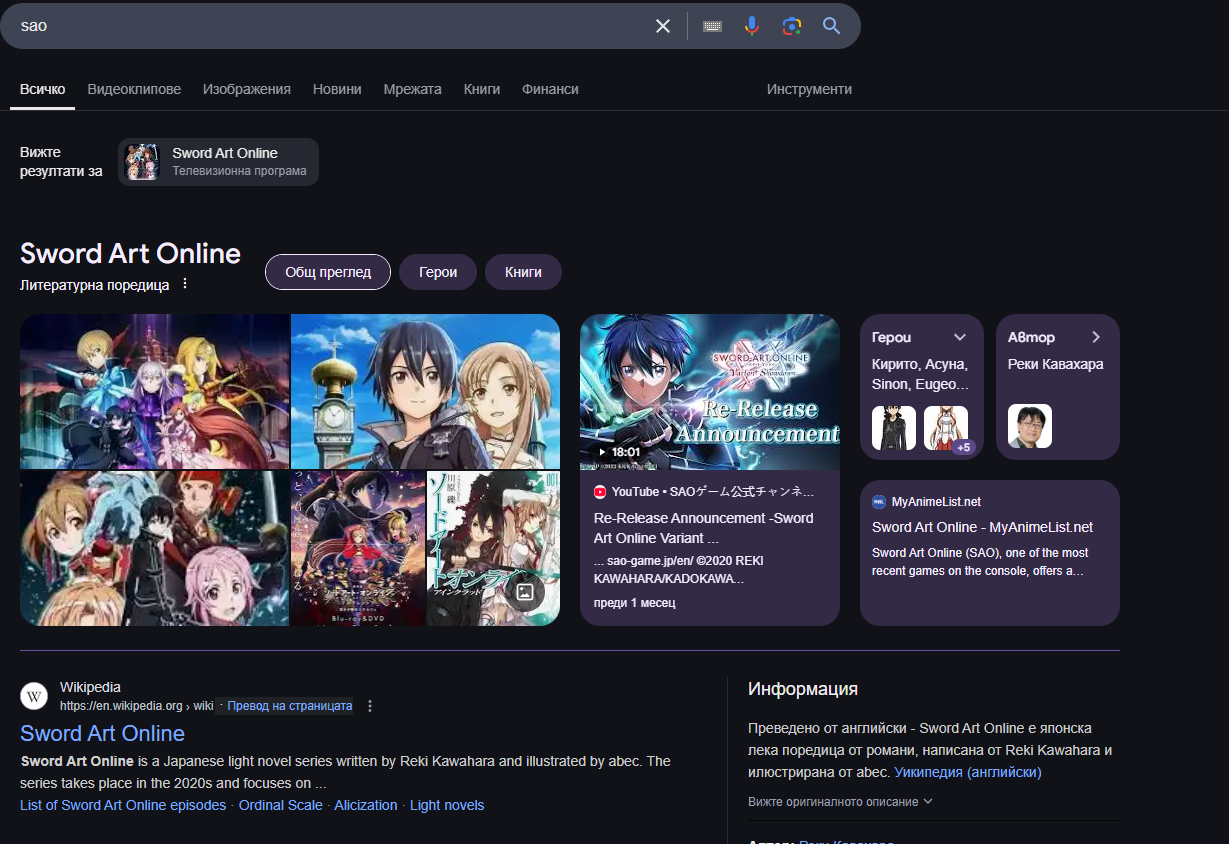This screenshot has width=1229, height=844.
Task: Click the Kirito character thumbnail in Герои
Action: [x=894, y=427]
